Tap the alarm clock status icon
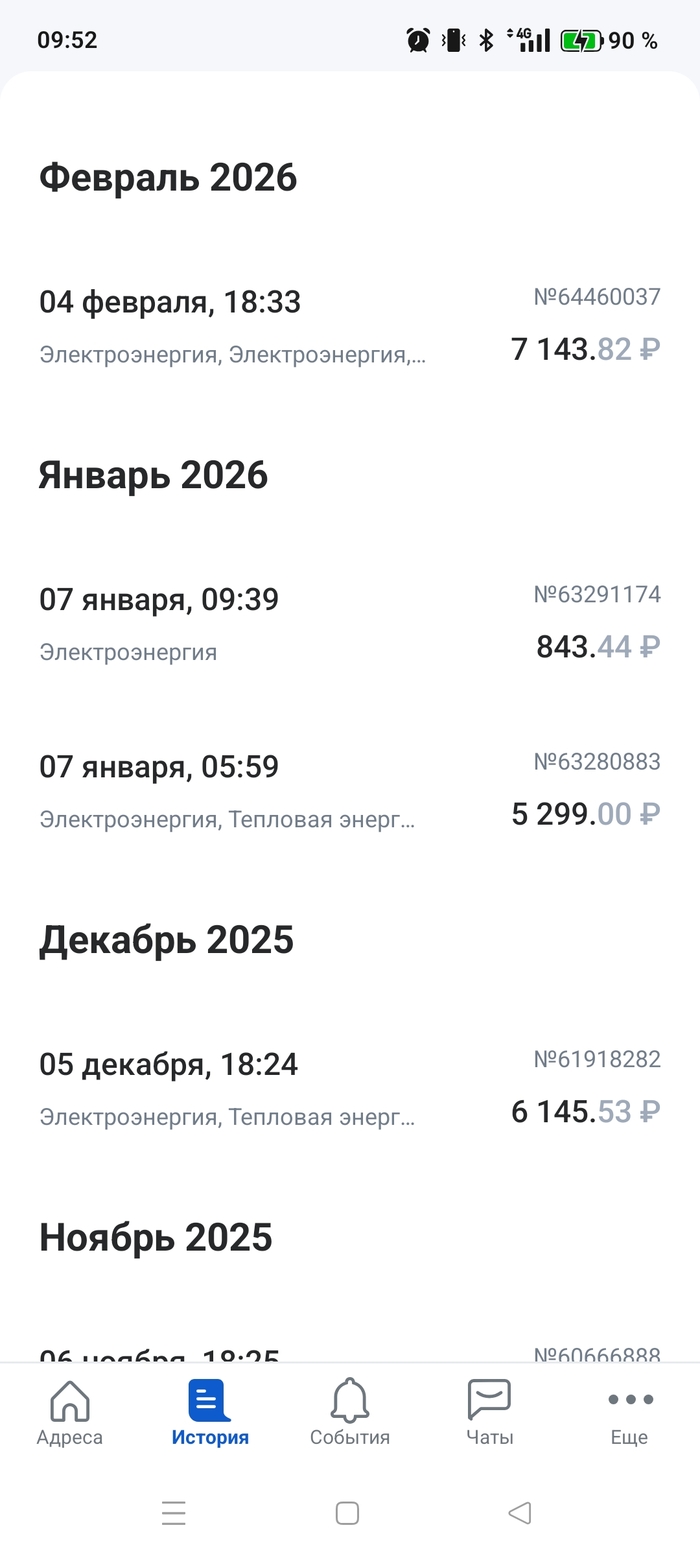 tap(418, 41)
